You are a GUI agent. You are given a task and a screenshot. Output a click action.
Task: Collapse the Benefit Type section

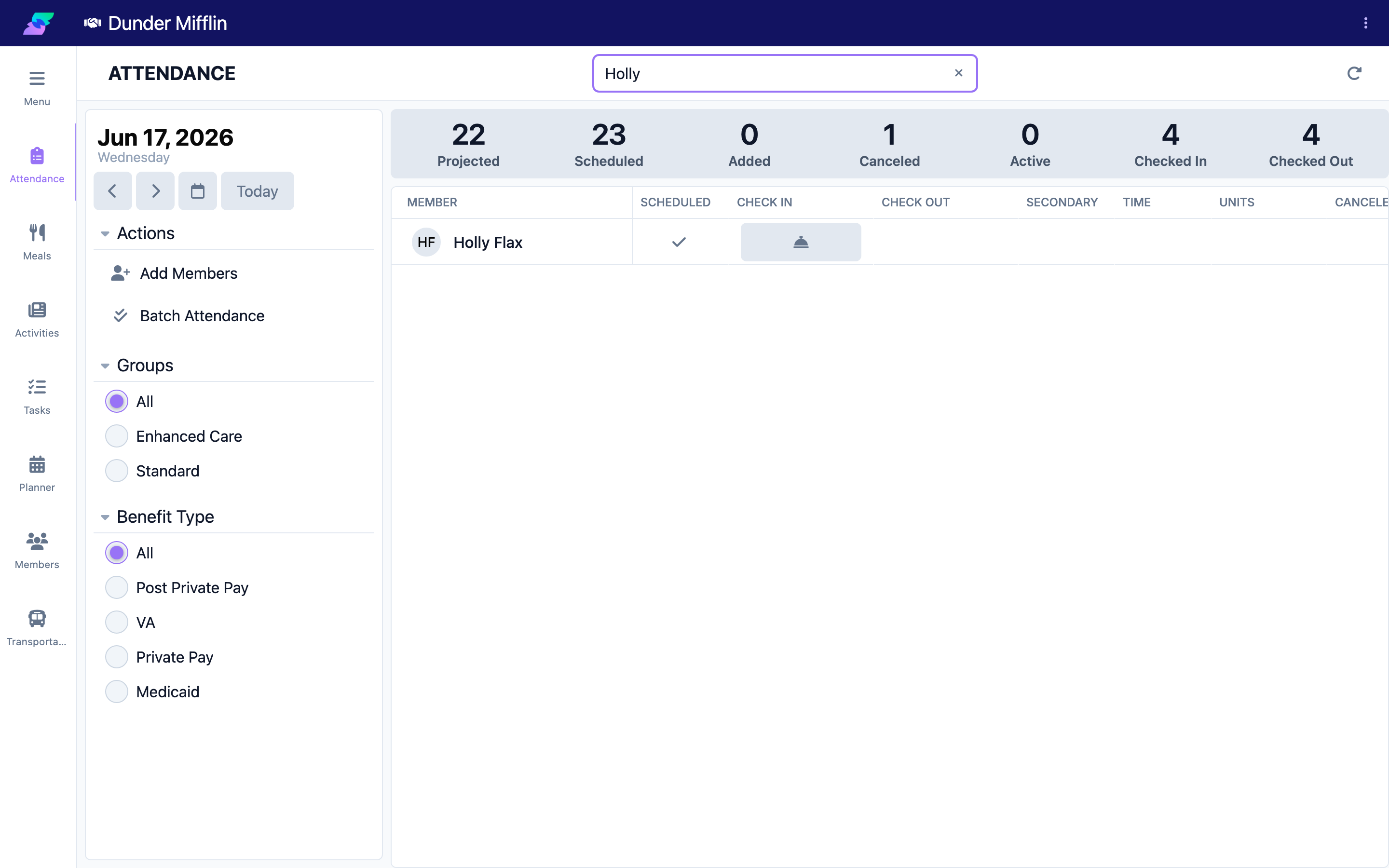[x=105, y=517]
